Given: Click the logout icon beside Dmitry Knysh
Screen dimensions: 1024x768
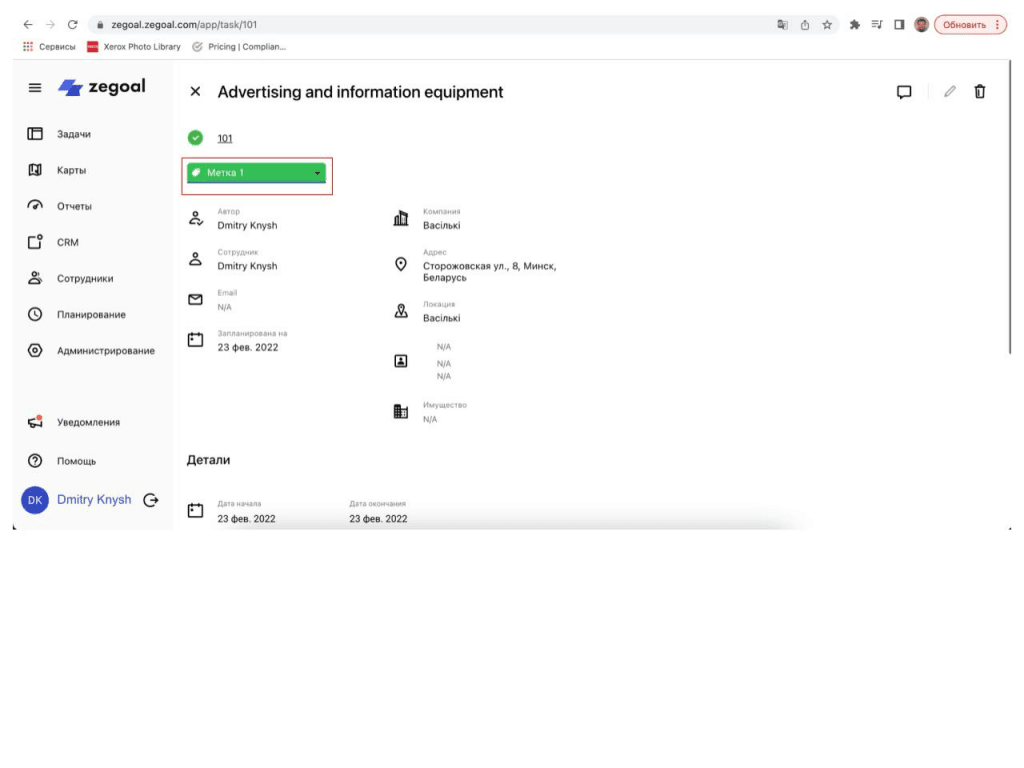Looking at the screenshot, I should pyautogui.click(x=151, y=500).
